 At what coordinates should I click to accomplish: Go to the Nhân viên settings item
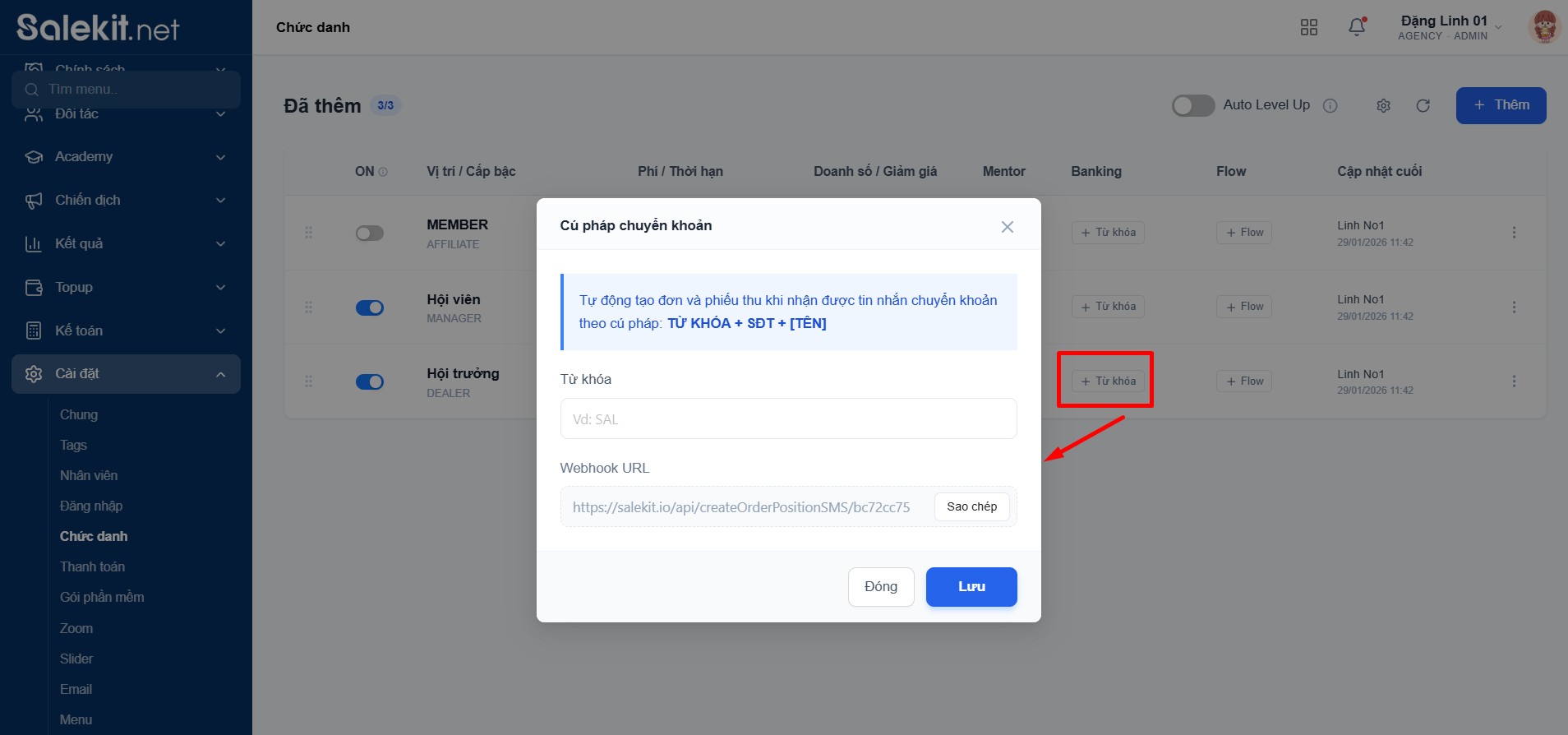[89, 475]
